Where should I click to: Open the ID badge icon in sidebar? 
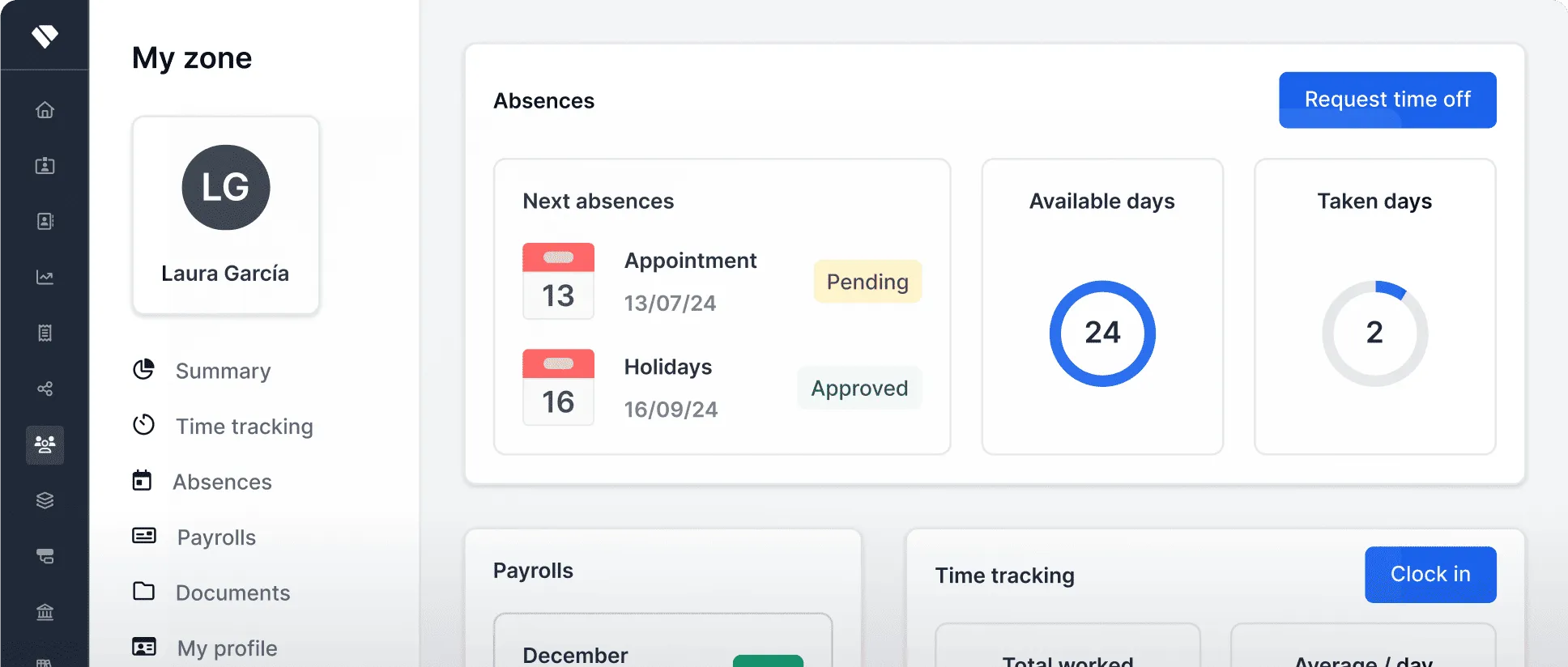45,166
